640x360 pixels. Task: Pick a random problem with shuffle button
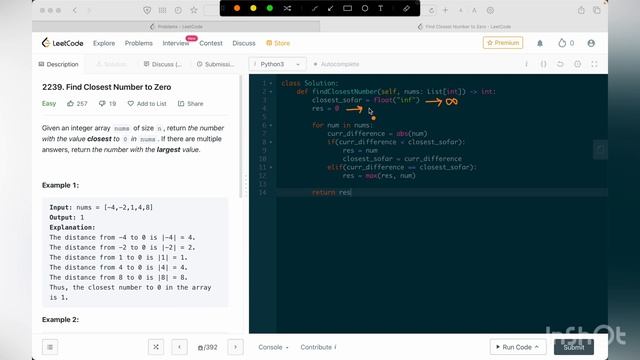tap(156, 347)
